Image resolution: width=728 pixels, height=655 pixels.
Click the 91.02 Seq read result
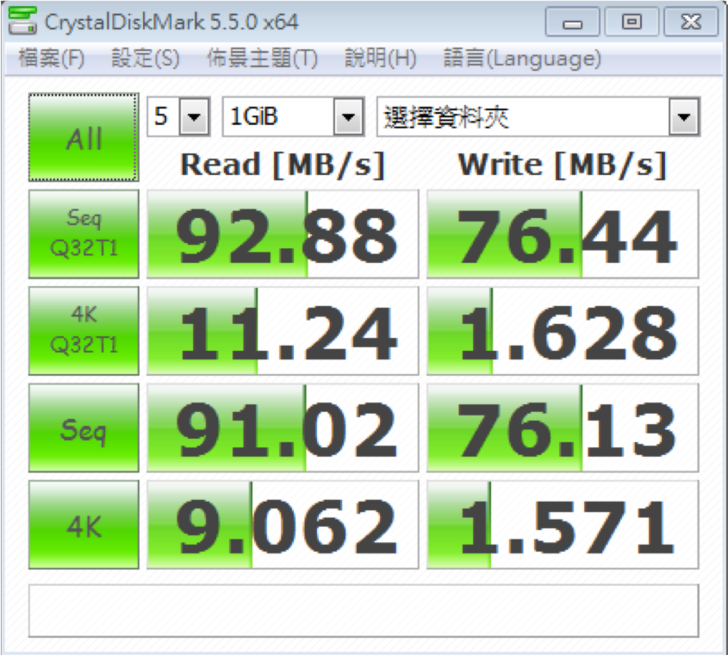(283, 428)
